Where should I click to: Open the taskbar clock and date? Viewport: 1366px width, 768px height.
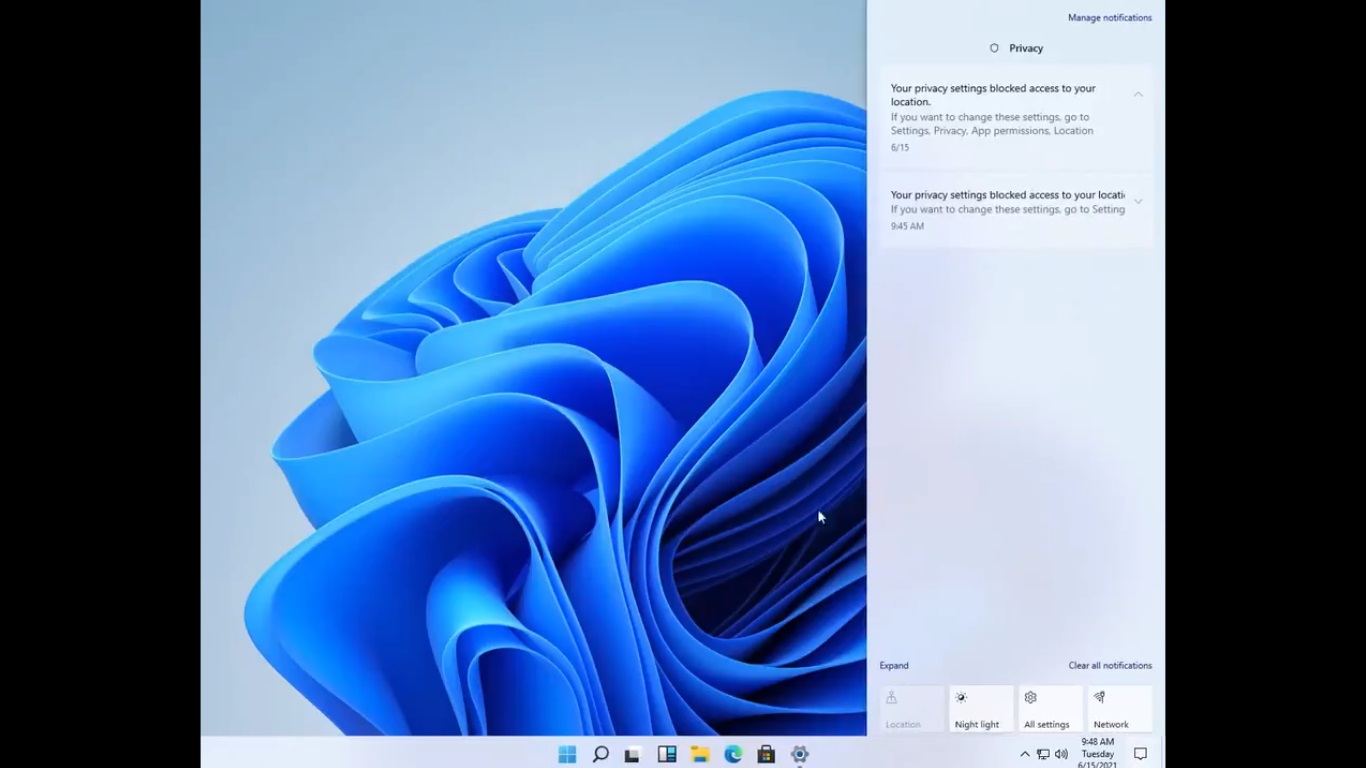click(1097, 754)
